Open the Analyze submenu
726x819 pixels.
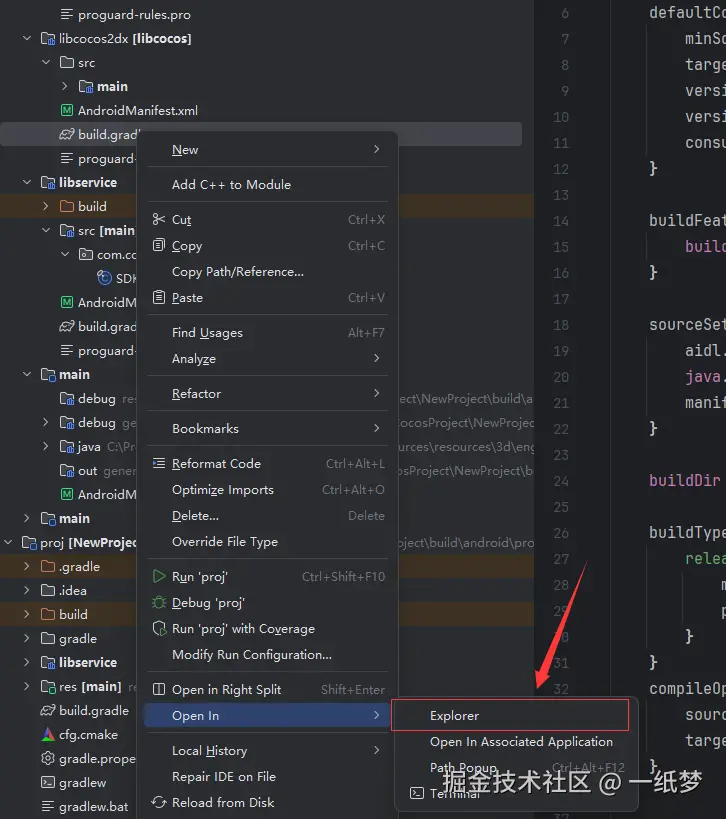click(x=267, y=359)
